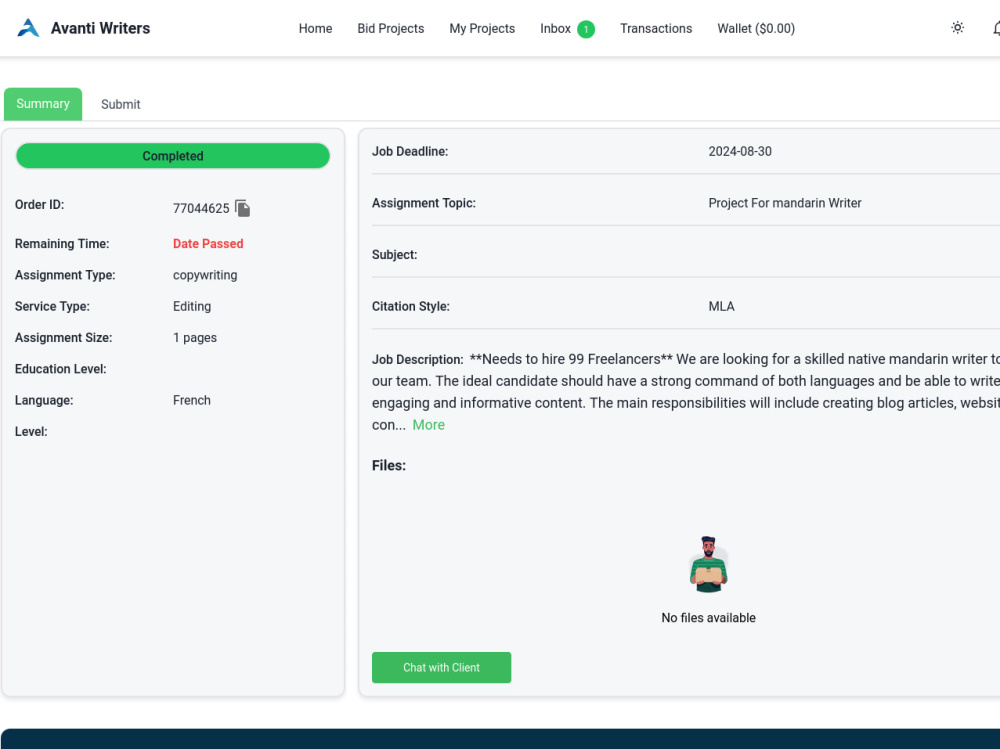This screenshot has height=749, width=1000.
Task: Click the Chat with Client button
Action: point(441,667)
